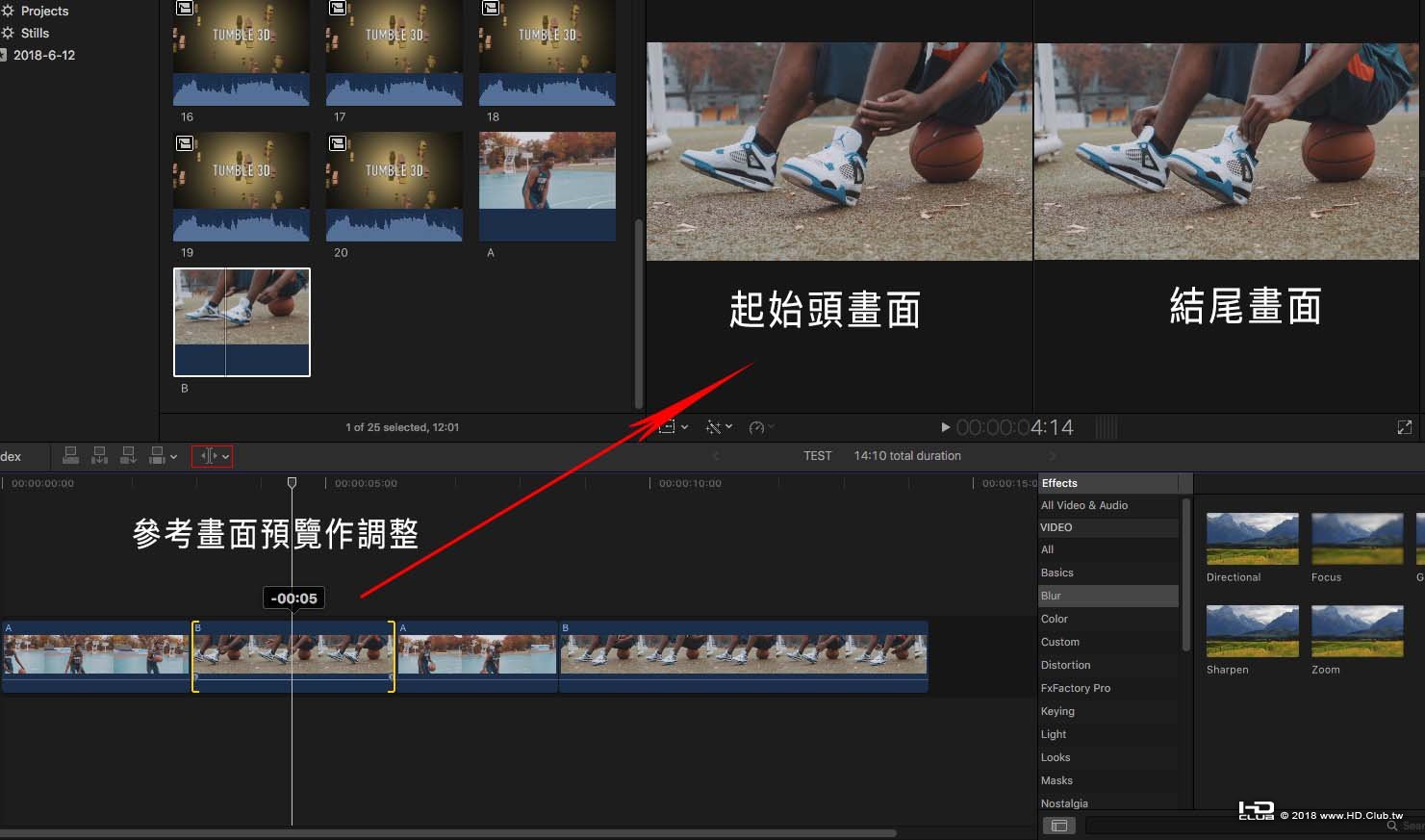Select Projects smart collection in sidebar
Screen dimensions: 1425x840
[x=44, y=12]
